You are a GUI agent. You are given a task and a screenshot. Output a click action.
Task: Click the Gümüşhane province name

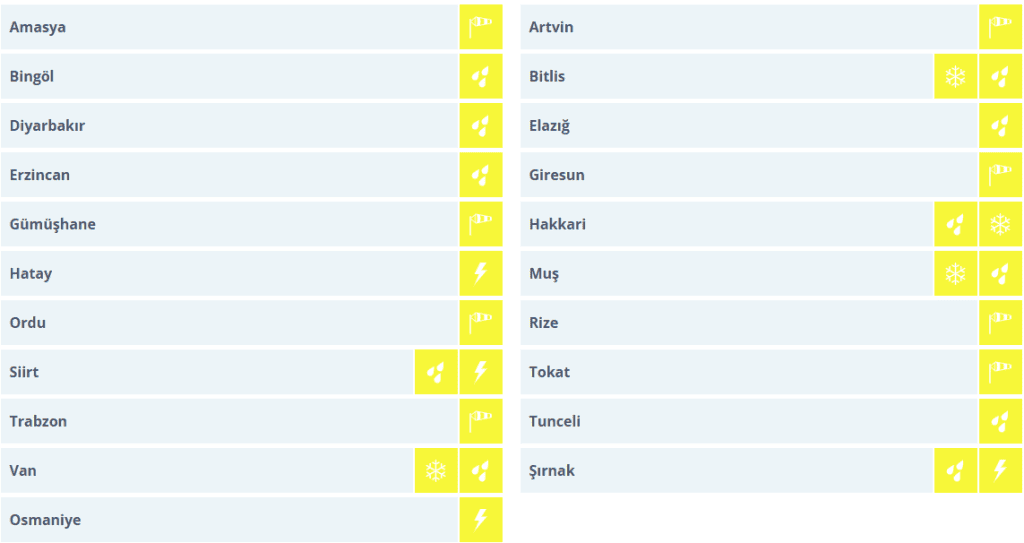point(53,224)
